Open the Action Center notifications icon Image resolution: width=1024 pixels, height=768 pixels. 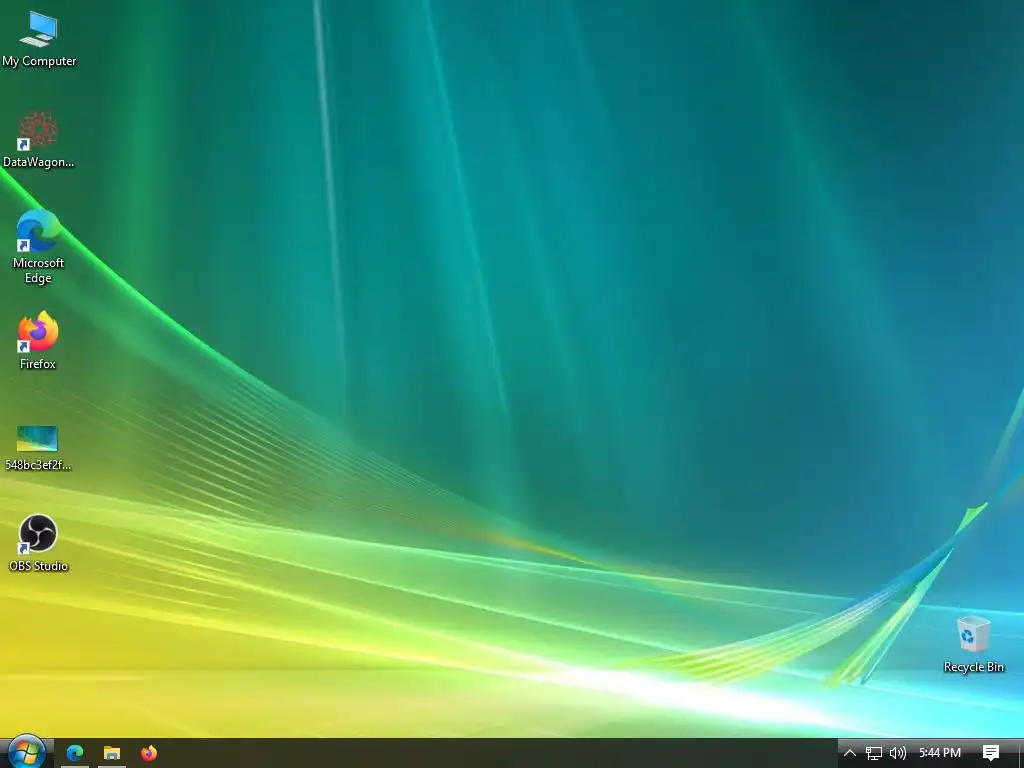tap(991, 753)
